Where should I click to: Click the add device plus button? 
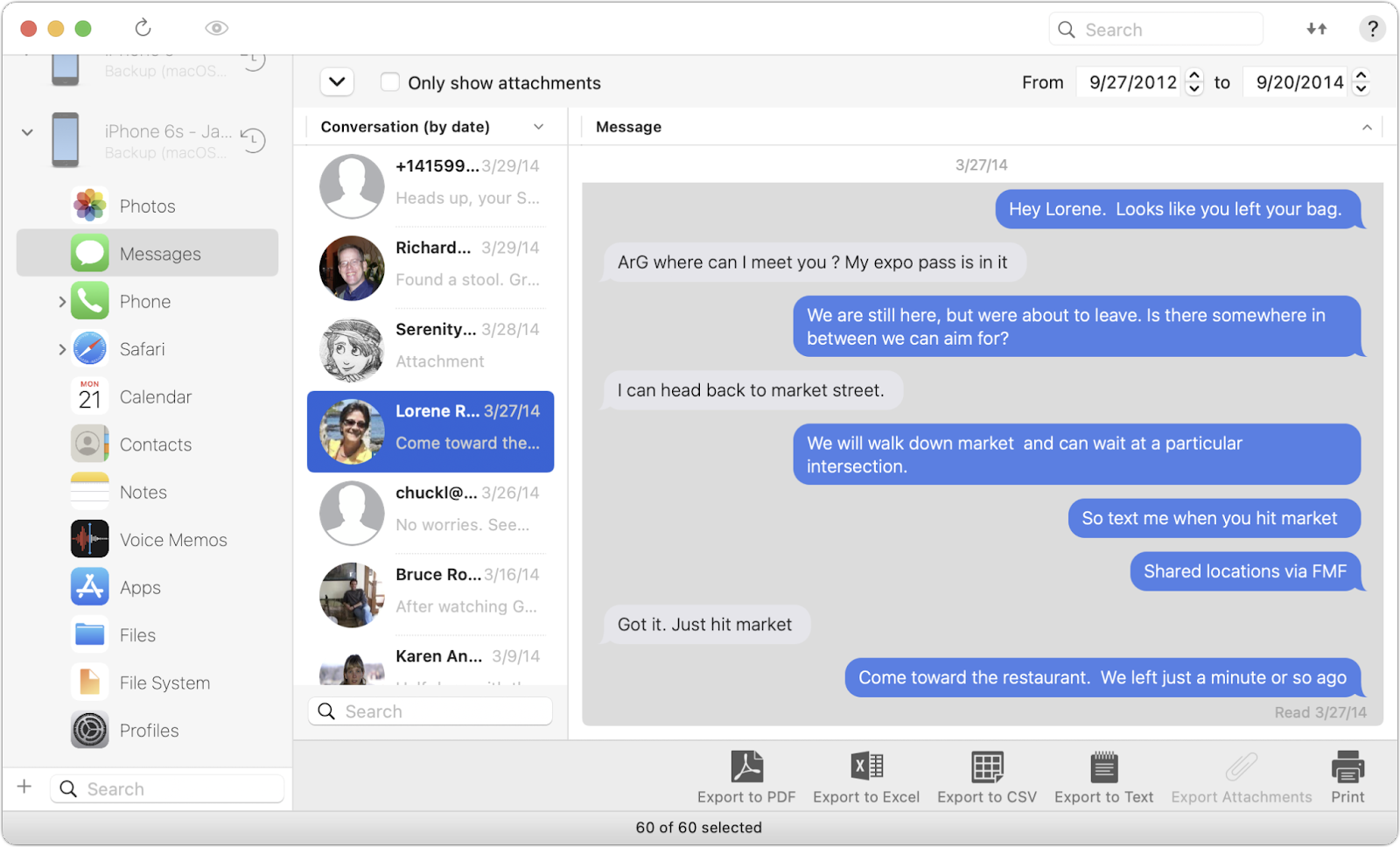pyautogui.click(x=24, y=787)
